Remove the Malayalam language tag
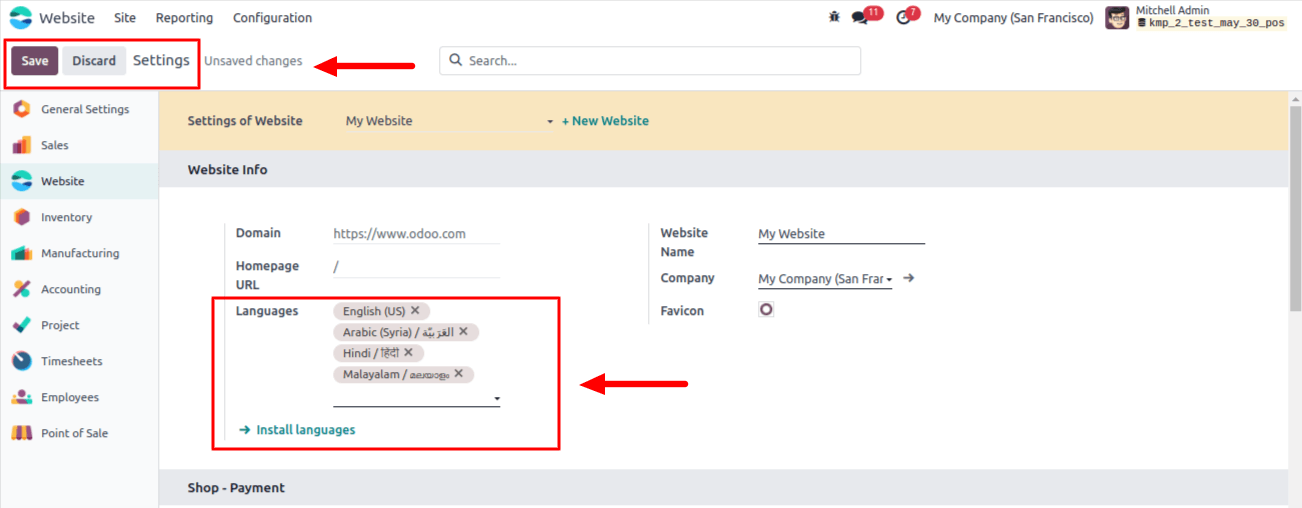This screenshot has height=508, width=1302. tap(458, 373)
